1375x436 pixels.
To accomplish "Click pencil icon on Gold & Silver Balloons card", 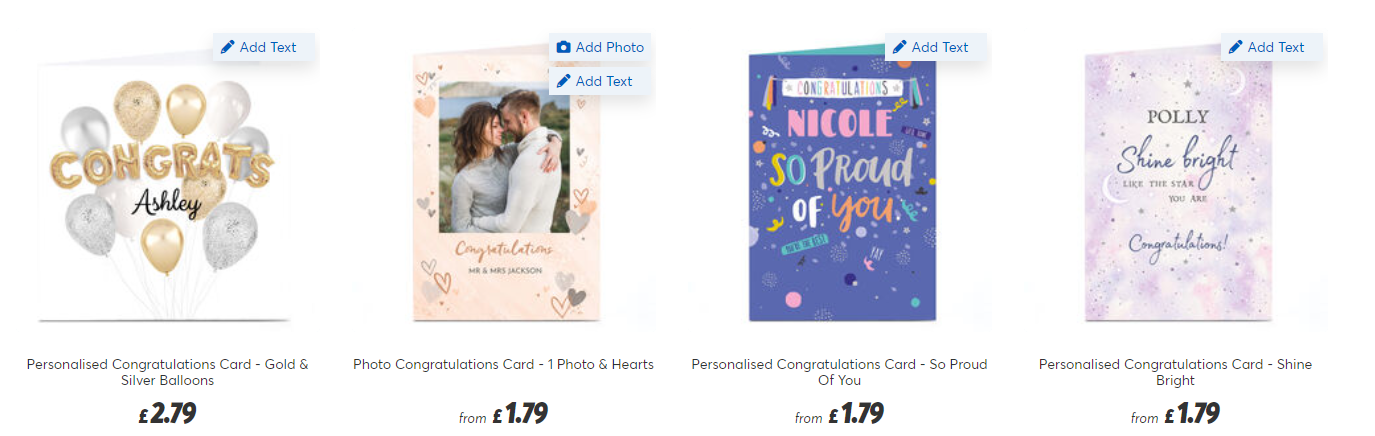I will (x=228, y=47).
